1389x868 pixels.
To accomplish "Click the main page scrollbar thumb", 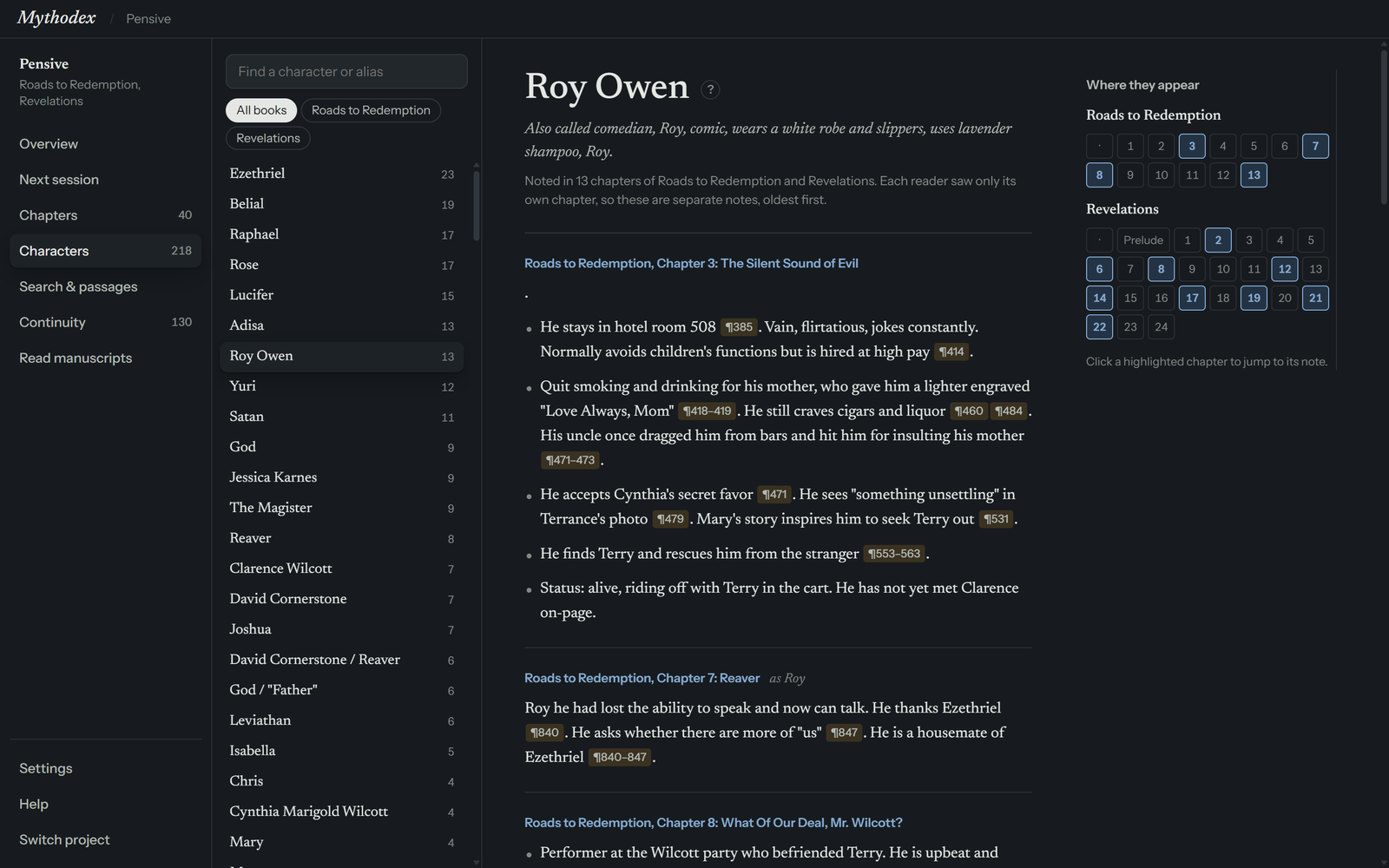I will point(1384,128).
